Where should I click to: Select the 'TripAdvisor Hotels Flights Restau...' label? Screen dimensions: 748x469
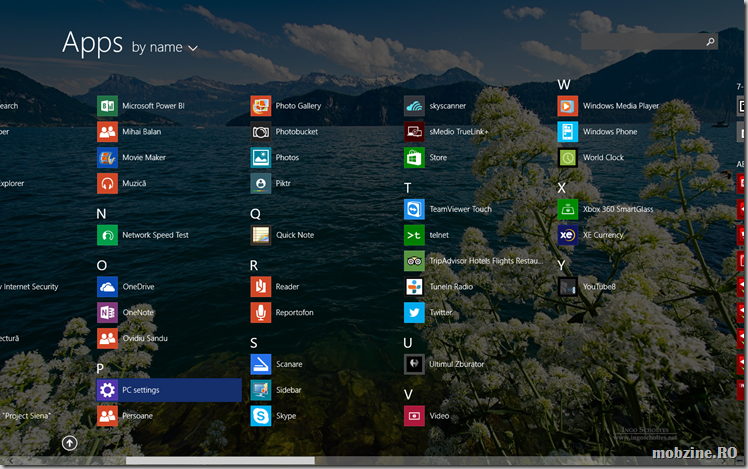pos(486,261)
